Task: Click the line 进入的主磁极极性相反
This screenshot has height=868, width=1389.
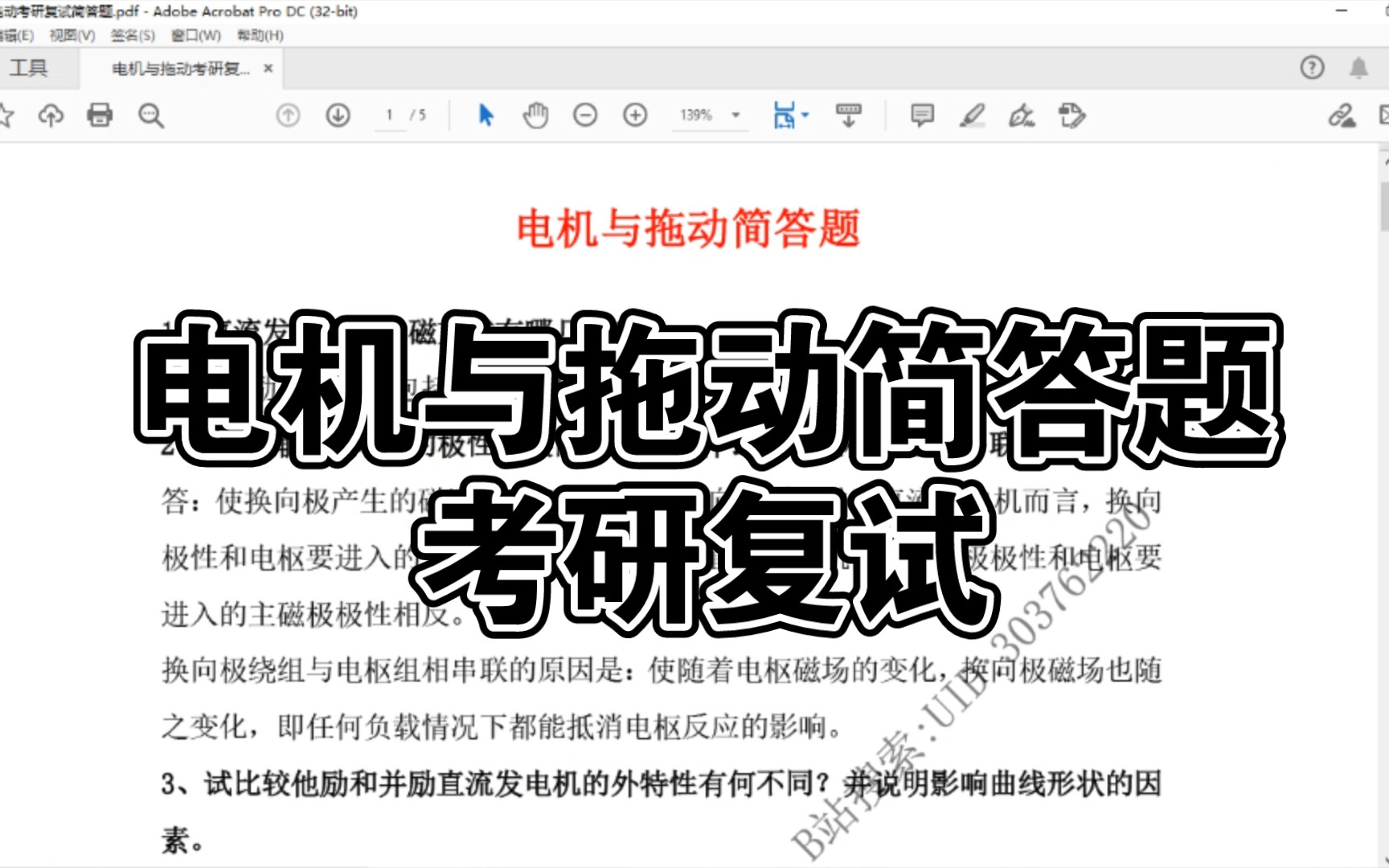Action: click(x=313, y=615)
